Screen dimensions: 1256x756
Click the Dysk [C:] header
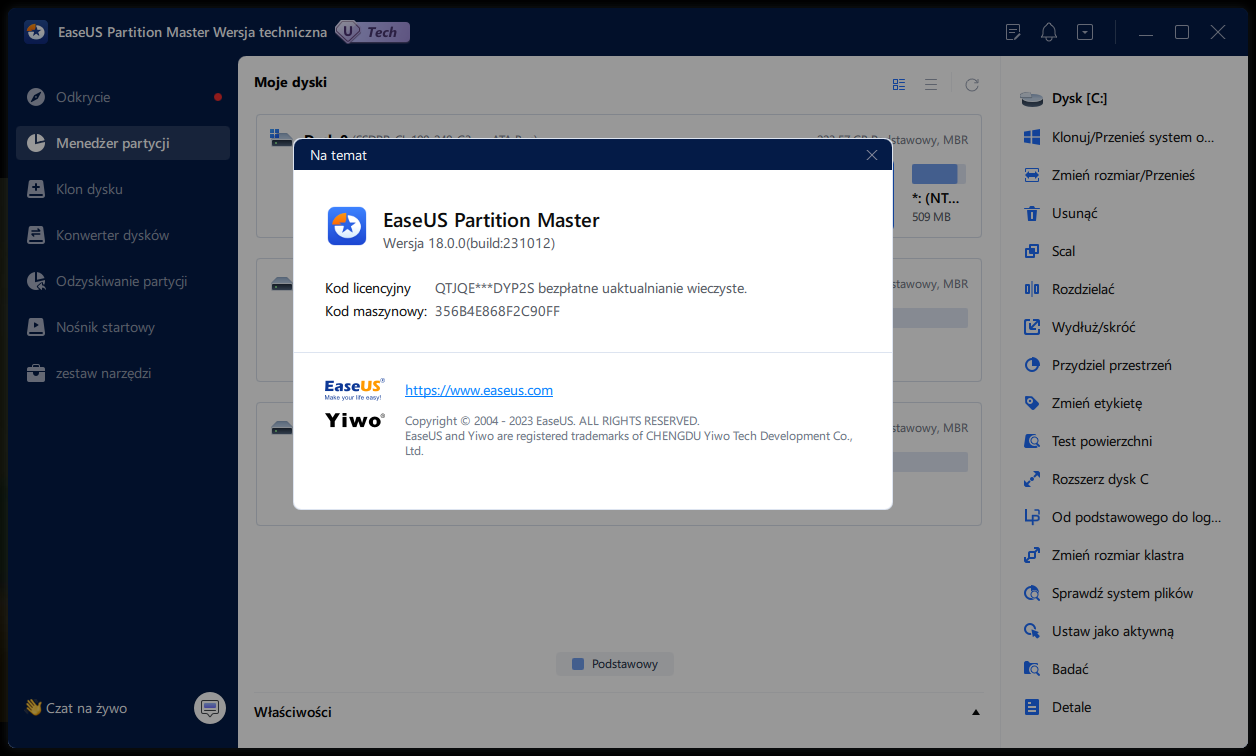[x=1064, y=99]
